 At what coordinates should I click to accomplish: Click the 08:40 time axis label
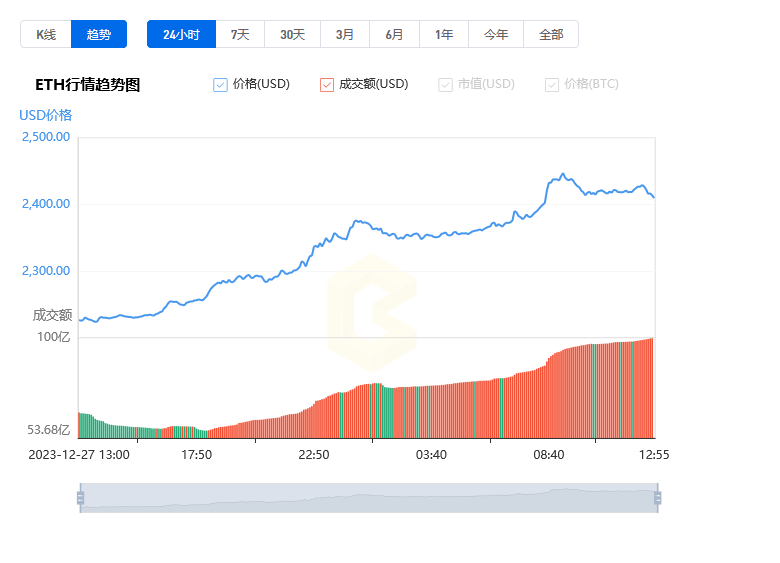point(549,455)
